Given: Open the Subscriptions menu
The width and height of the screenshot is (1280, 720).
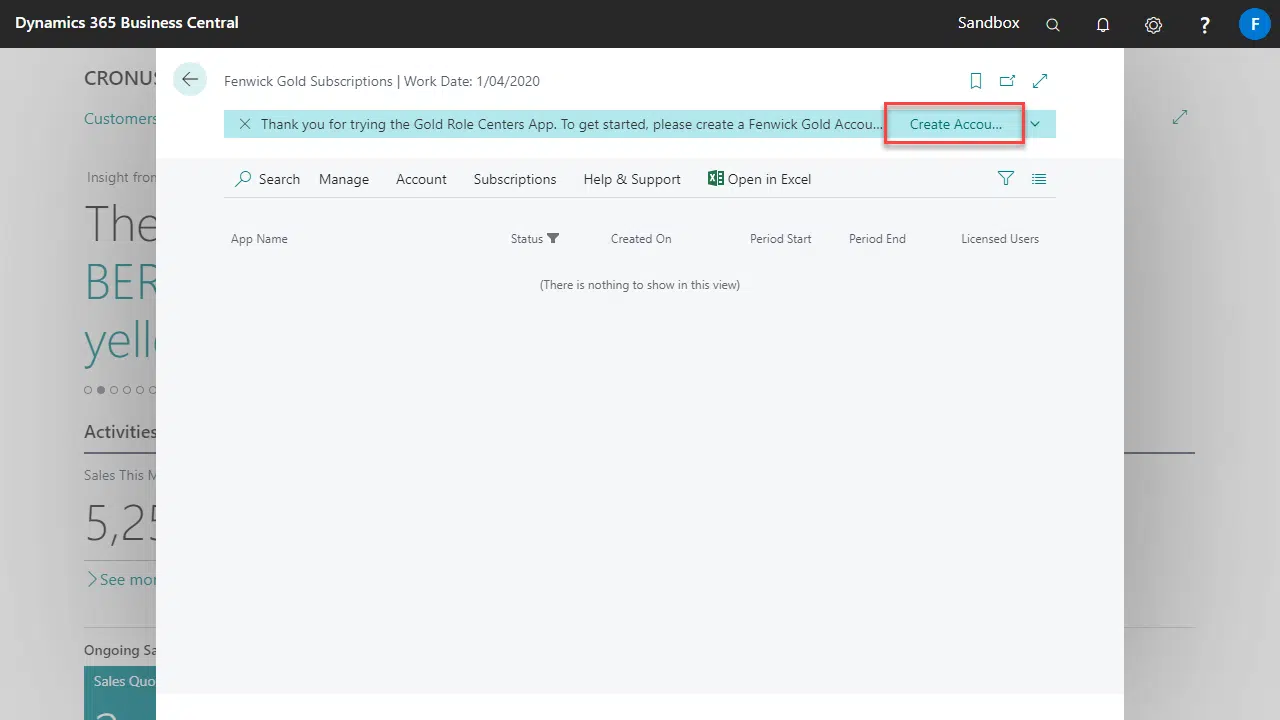Looking at the screenshot, I should pyautogui.click(x=515, y=179).
